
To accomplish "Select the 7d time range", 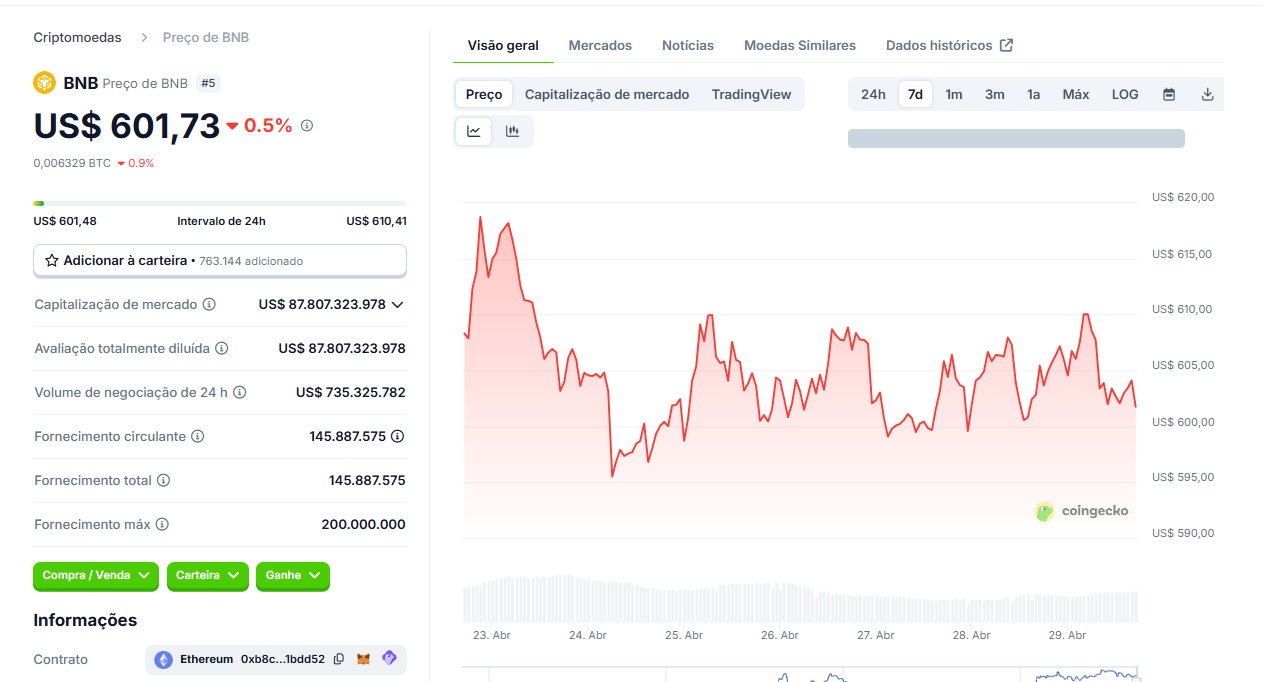I will pyautogui.click(x=915, y=94).
